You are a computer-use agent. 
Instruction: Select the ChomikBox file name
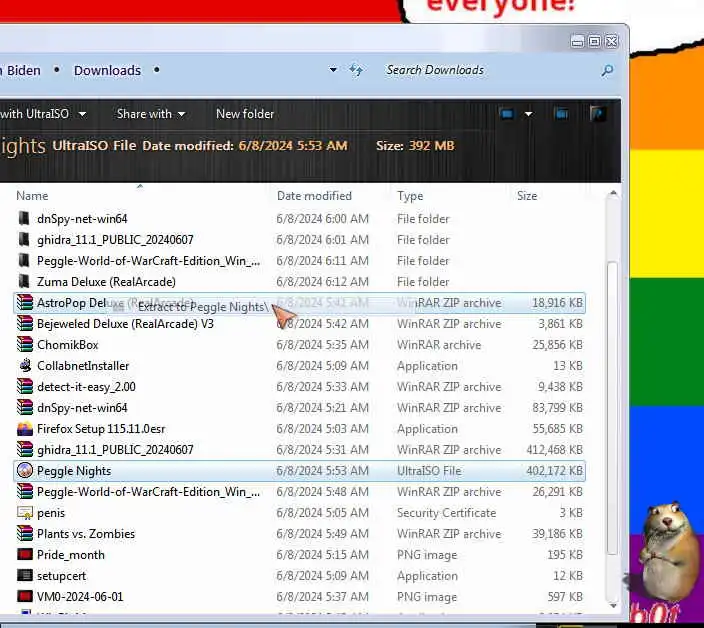coord(67,345)
